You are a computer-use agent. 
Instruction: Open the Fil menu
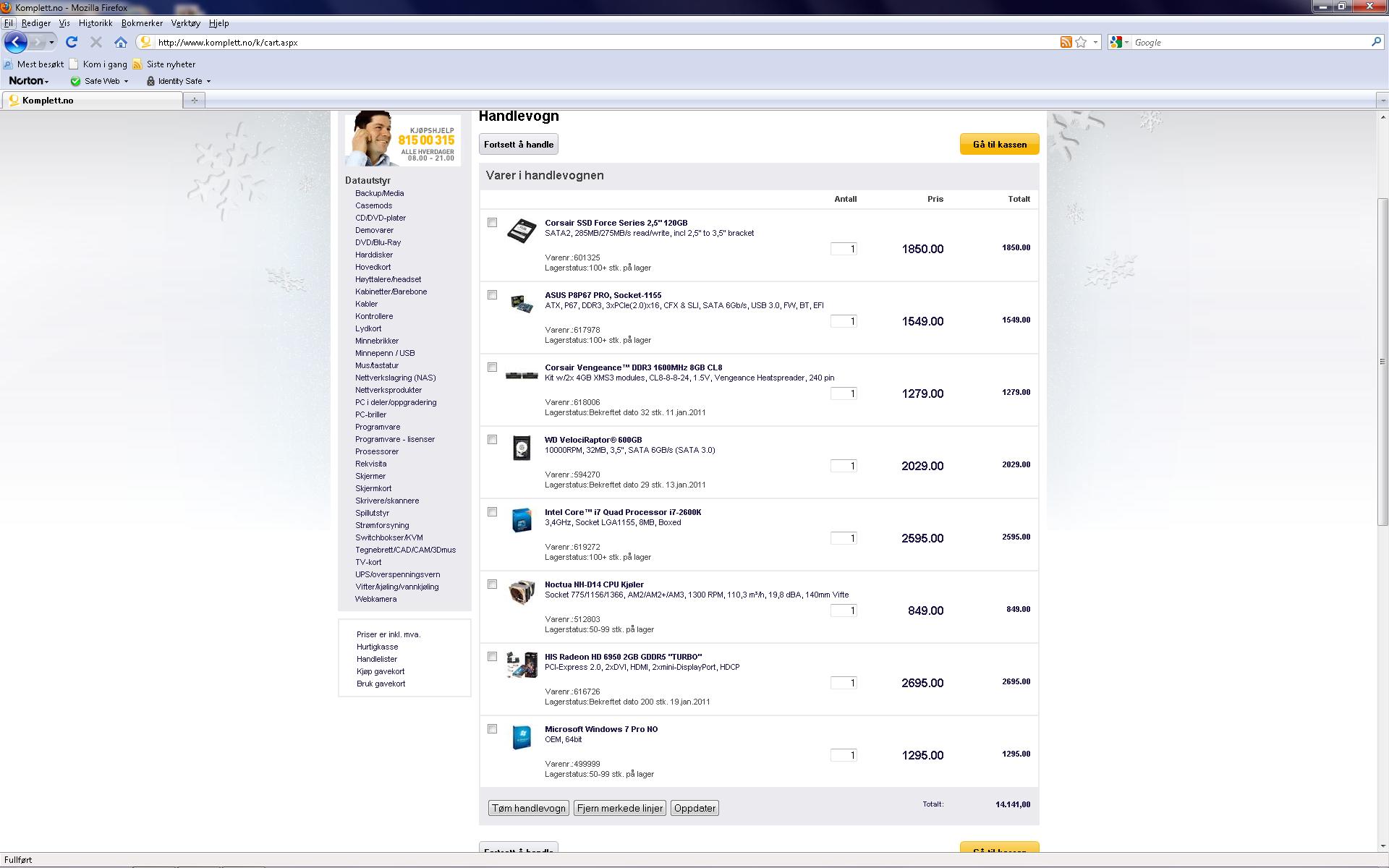point(9,23)
